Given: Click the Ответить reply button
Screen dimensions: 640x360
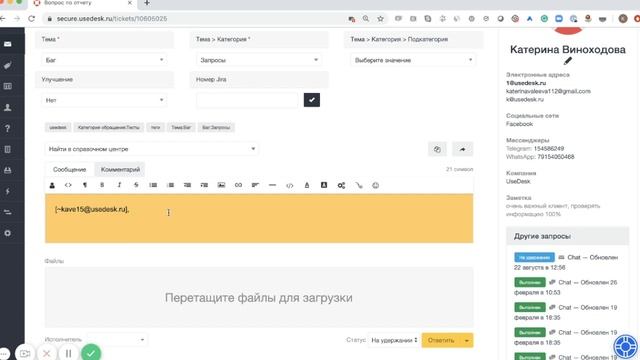Looking at the screenshot, I should (x=441, y=340).
